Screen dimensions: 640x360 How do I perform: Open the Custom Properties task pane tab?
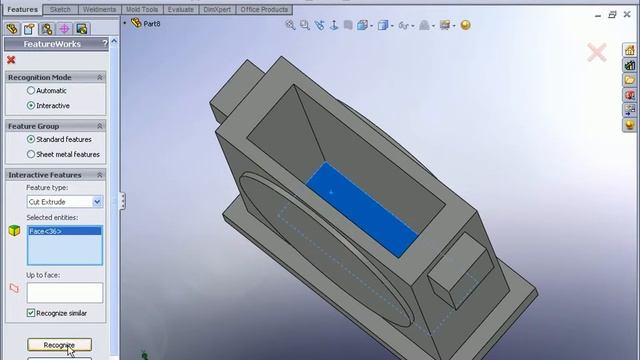(629, 110)
